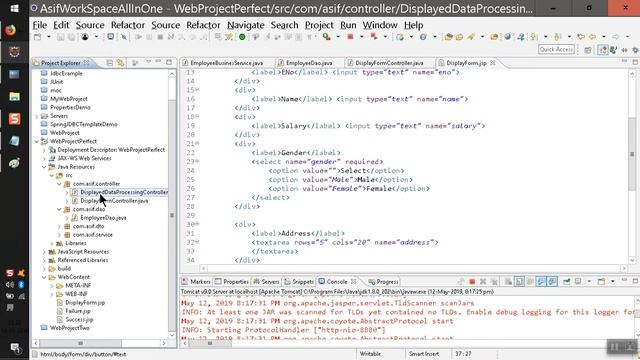Maximize the editor area
Screen dimensions: 640x360
(x=635, y=62)
